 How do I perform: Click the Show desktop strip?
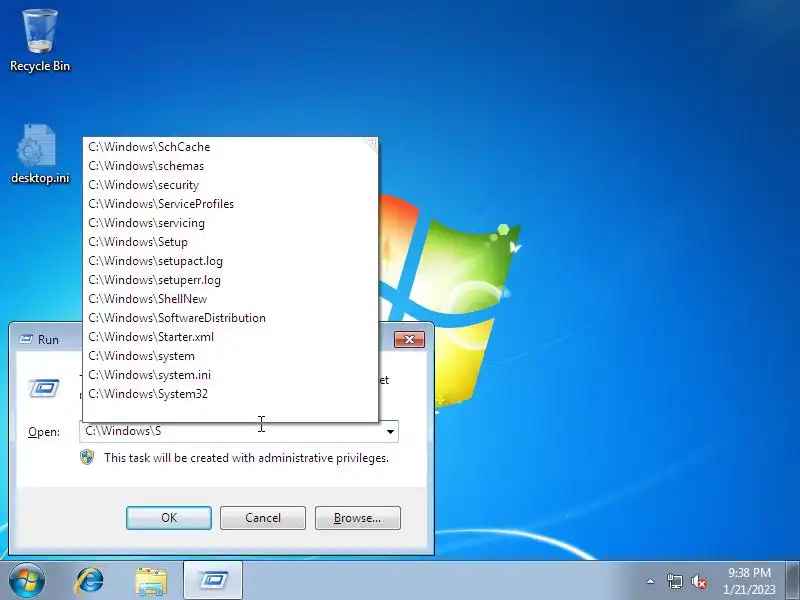(792, 580)
